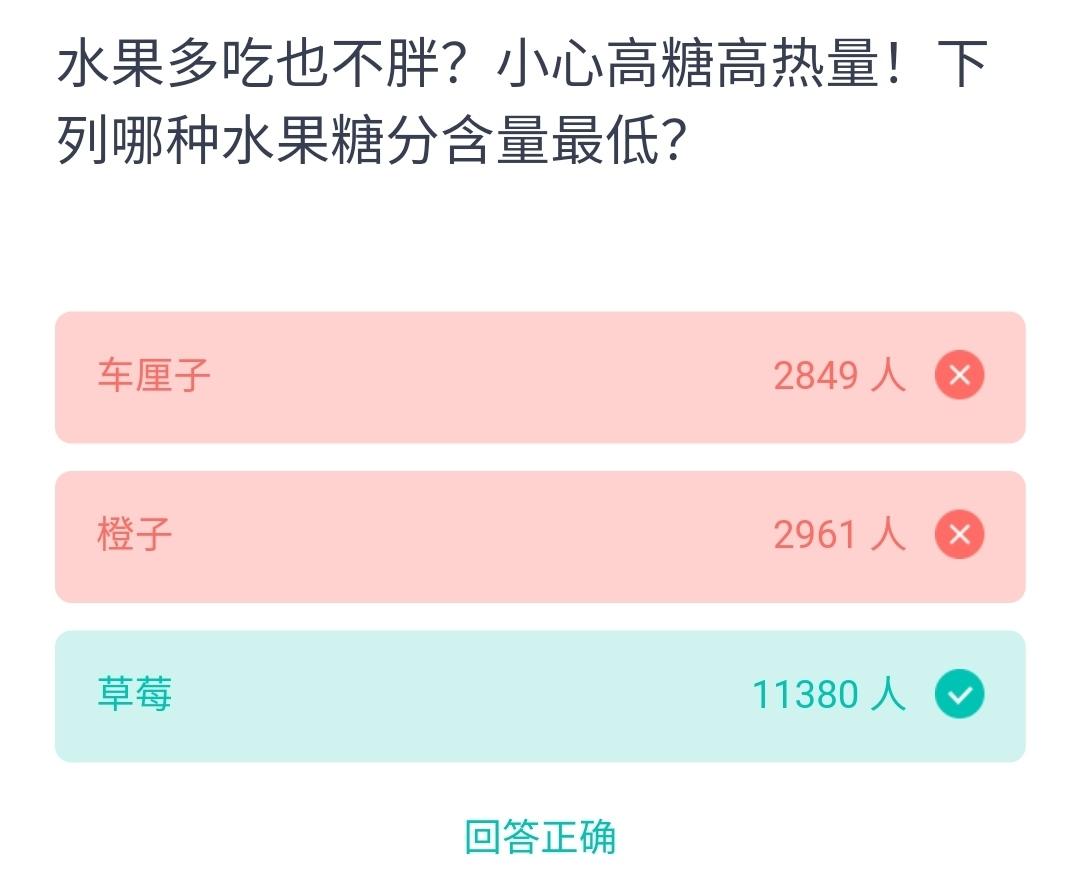Select the 车厘子 answer option
This screenshot has width=1080, height=884.
pos(540,377)
